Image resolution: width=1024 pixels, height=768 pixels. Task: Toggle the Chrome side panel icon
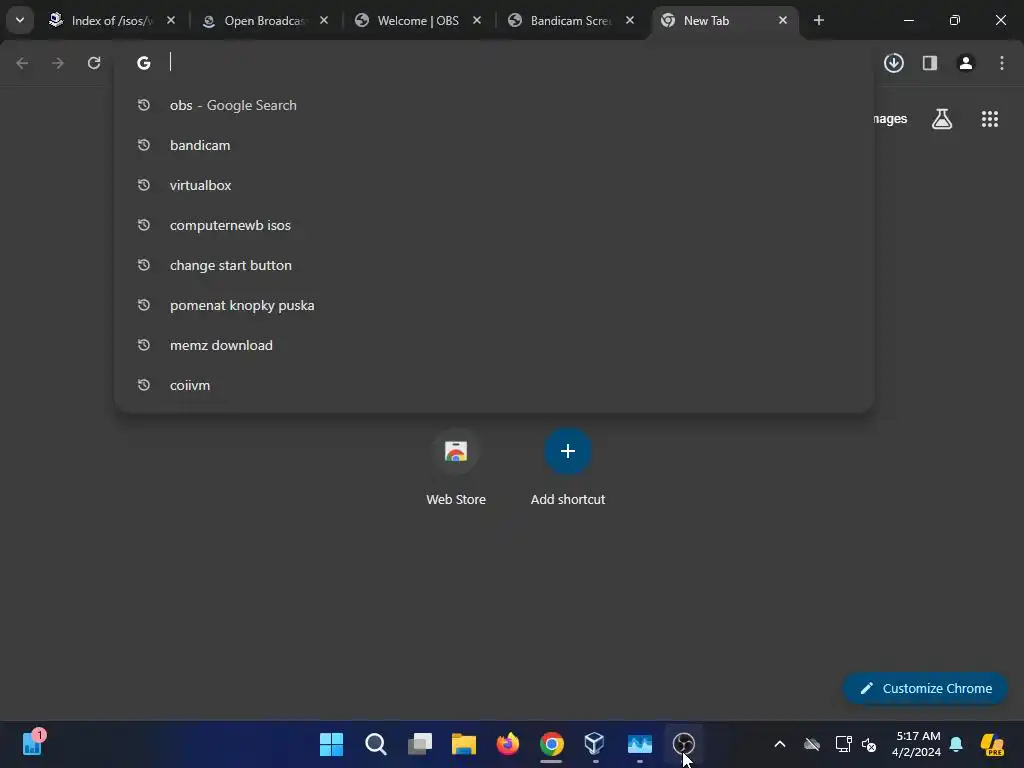[930, 63]
